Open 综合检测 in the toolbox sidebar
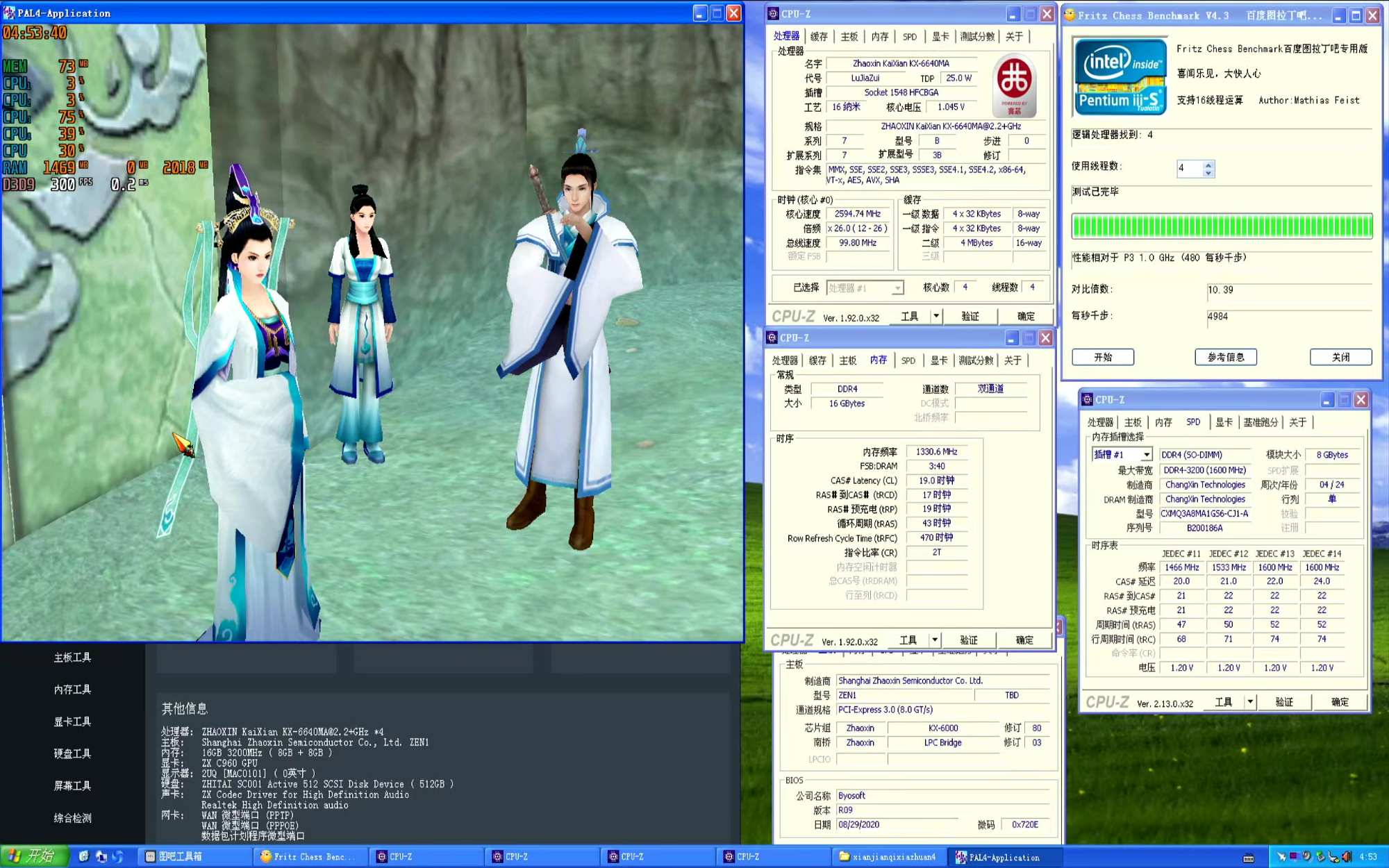1389x868 pixels. coord(73,818)
